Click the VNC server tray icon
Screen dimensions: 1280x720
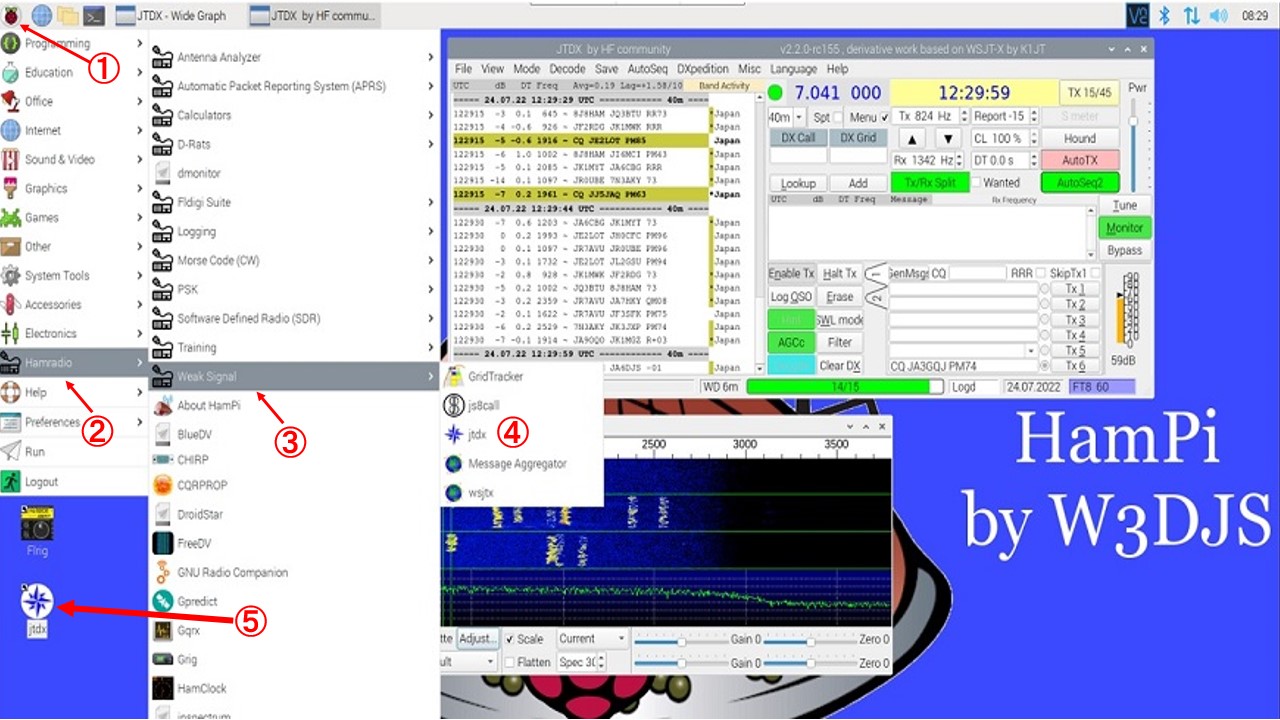1138,15
